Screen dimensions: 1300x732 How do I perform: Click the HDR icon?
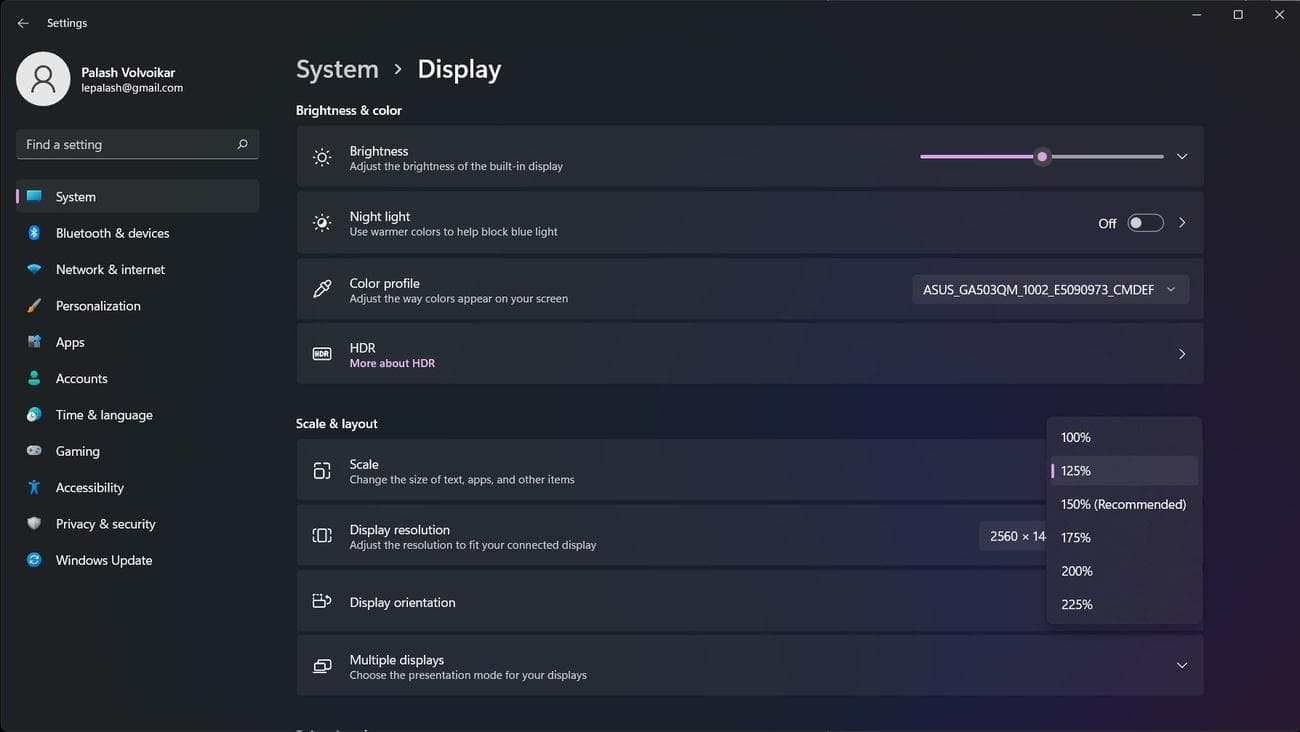tap(321, 353)
